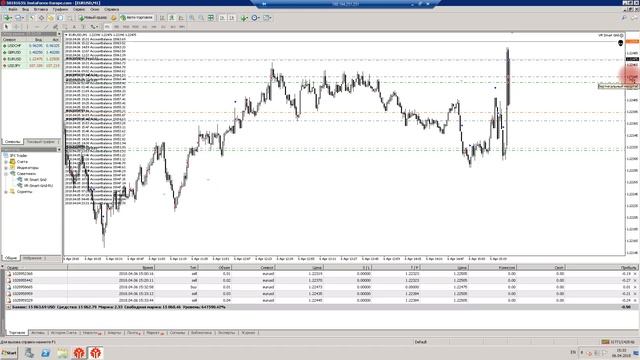Open the Windows Start button
Viewport: 640px width, 360px height.
(x=9, y=353)
